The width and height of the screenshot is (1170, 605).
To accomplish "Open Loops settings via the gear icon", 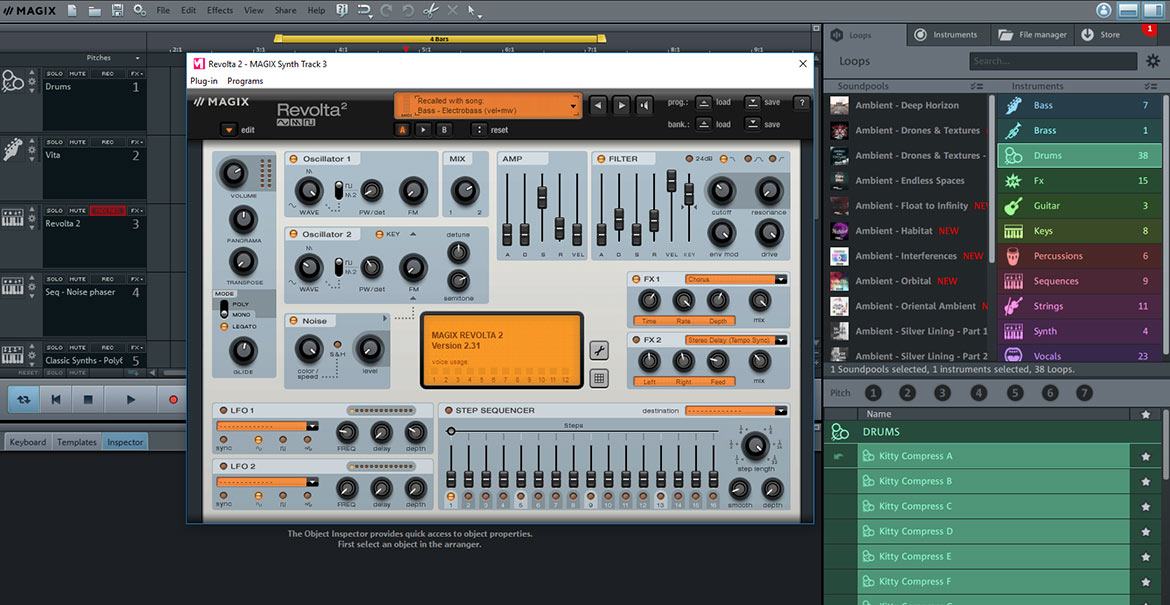I will 1152,61.
